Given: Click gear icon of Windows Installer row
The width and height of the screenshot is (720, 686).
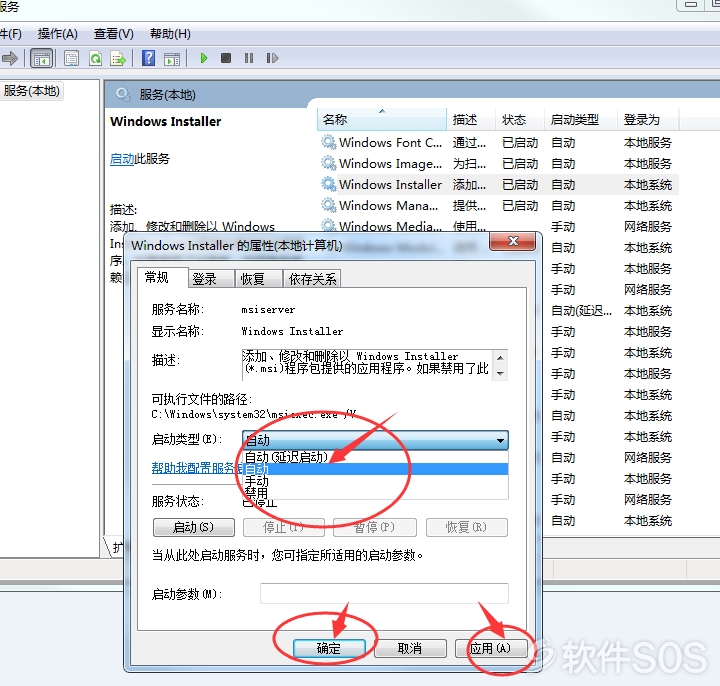Looking at the screenshot, I should pyautogui.click(x=328, y=184).
